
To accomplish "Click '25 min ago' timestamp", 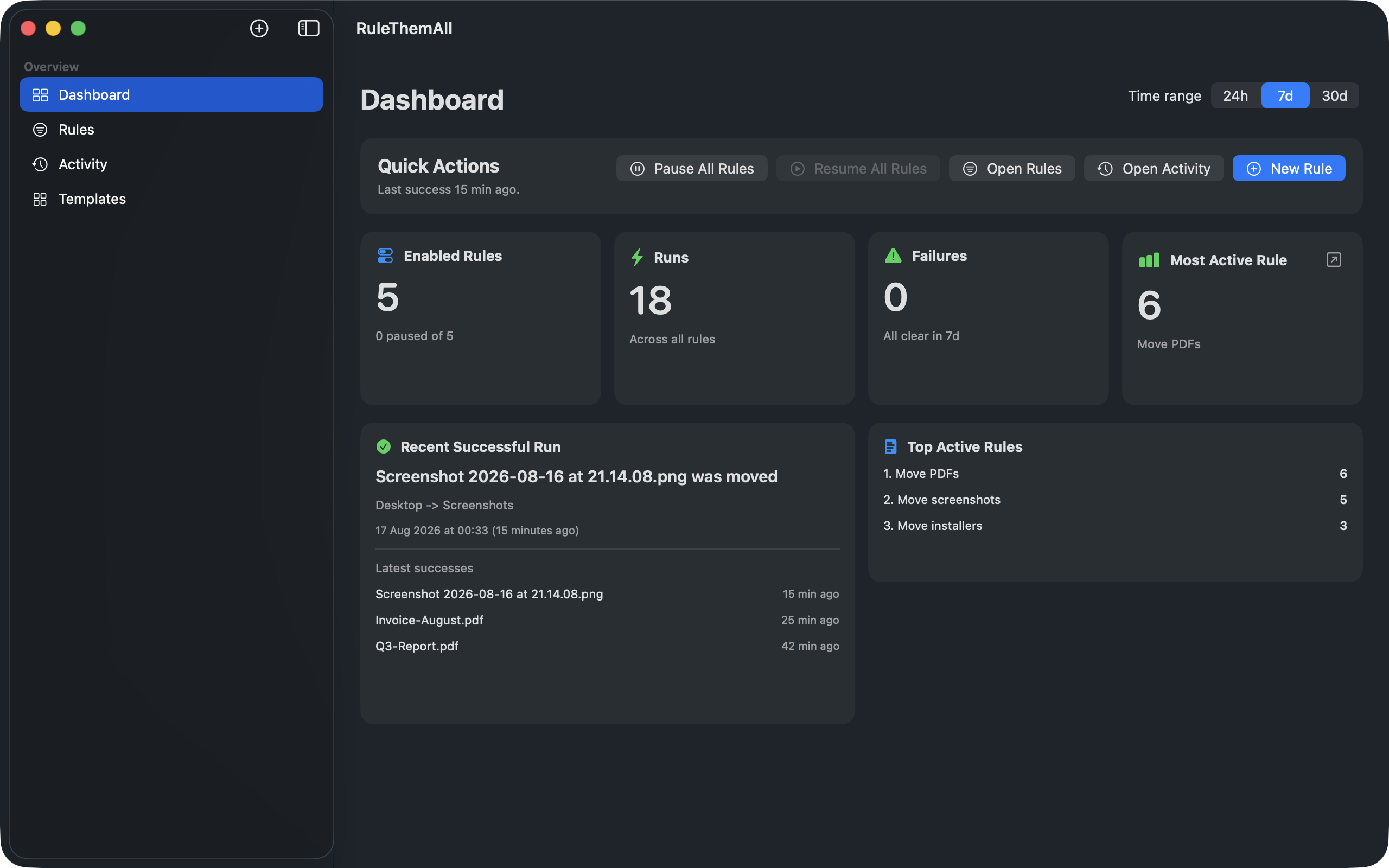I will pyautogui.click(x=810, y=620).
